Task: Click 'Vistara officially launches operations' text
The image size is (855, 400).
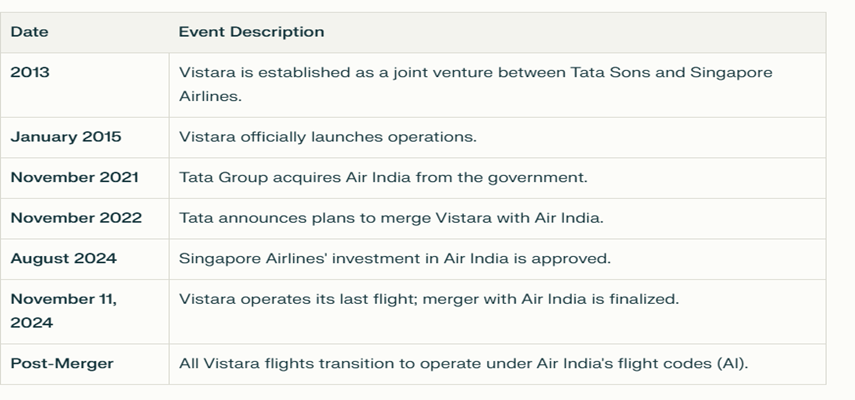Action: click(x=328, y=137)
